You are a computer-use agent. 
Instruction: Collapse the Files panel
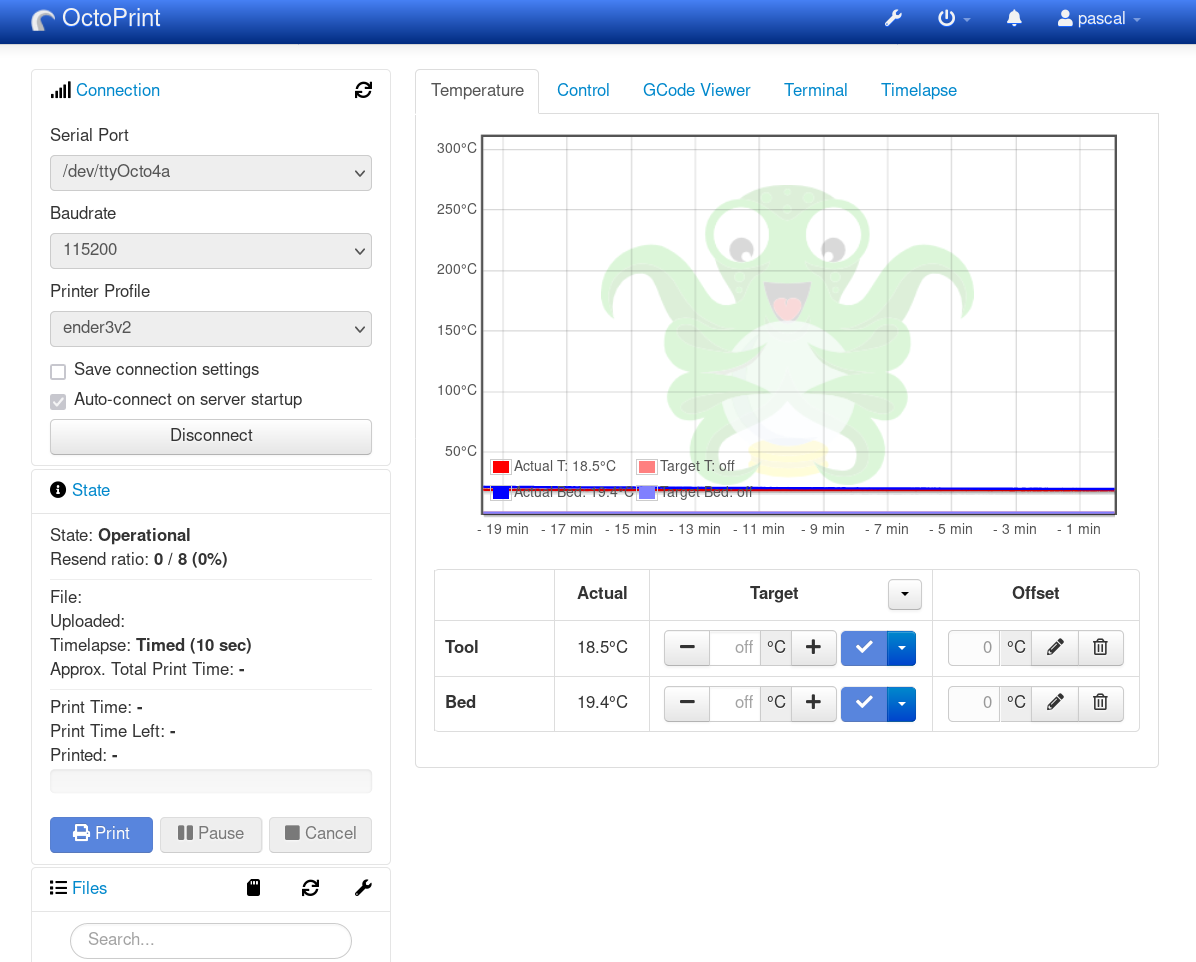pos(89,888)
